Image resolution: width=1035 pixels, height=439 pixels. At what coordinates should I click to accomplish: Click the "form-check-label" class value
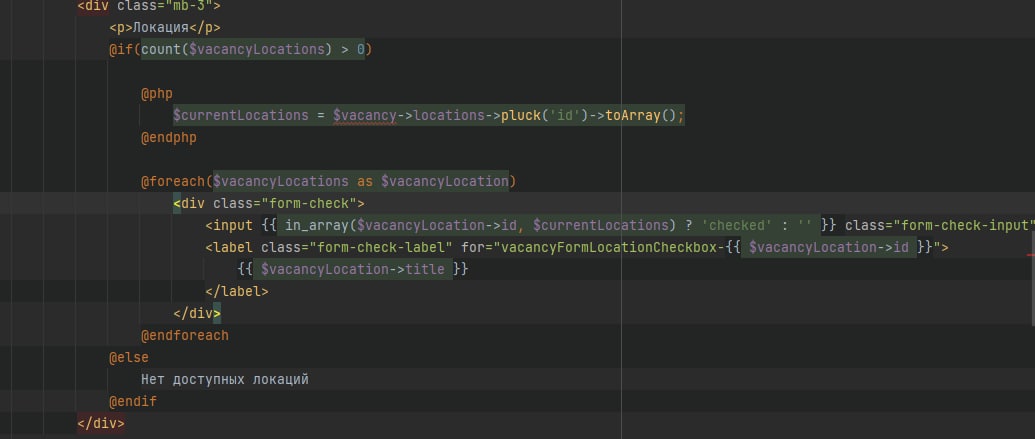(381, 247)
